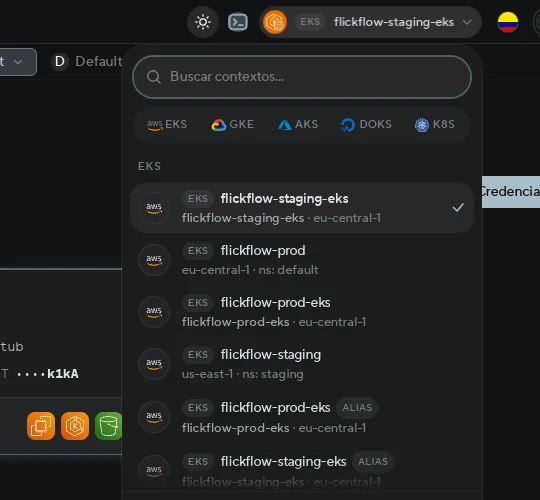Click the orange EKS cluster icon in header
This screenshot has width=540, height=500.
(275, 22)
